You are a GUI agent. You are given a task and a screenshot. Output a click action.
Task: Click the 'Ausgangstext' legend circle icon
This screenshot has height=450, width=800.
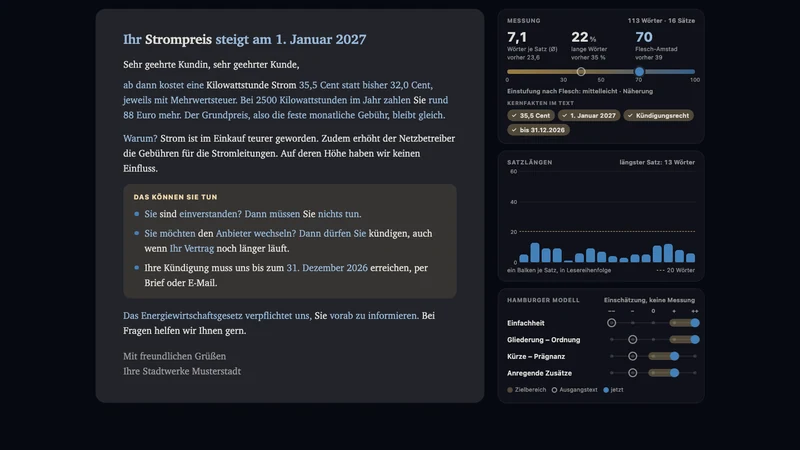554,390
